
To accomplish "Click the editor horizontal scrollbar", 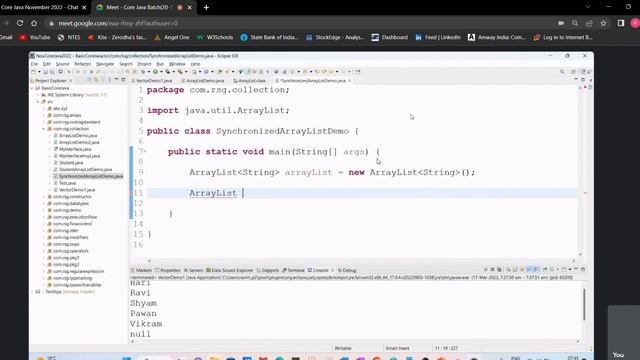I will (x=362, y=260).
